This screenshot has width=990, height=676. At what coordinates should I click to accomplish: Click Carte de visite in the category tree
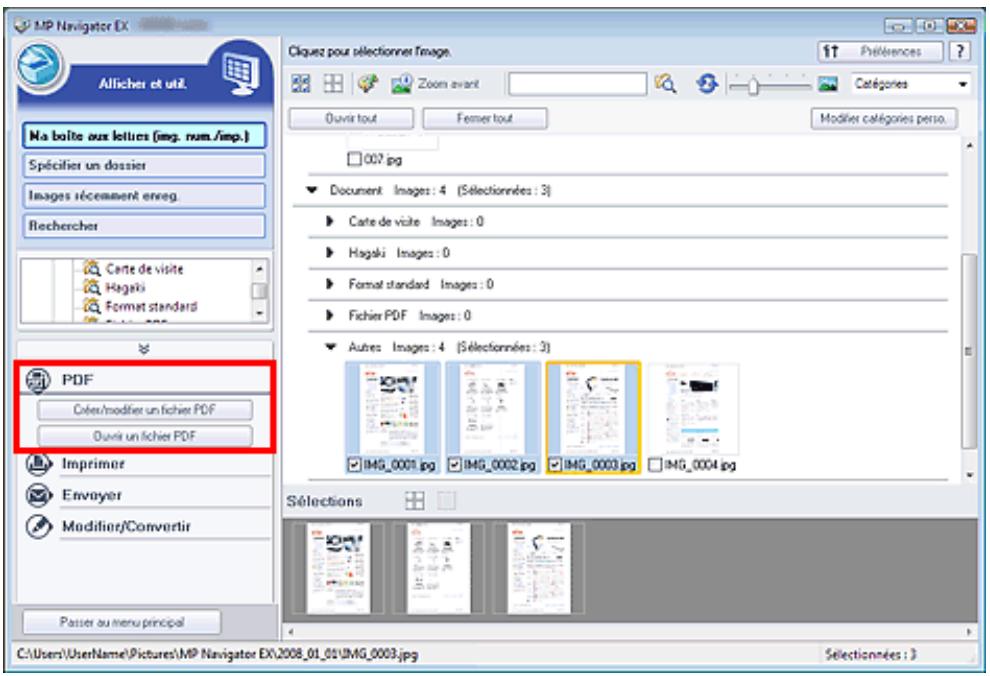coord(145,269)
